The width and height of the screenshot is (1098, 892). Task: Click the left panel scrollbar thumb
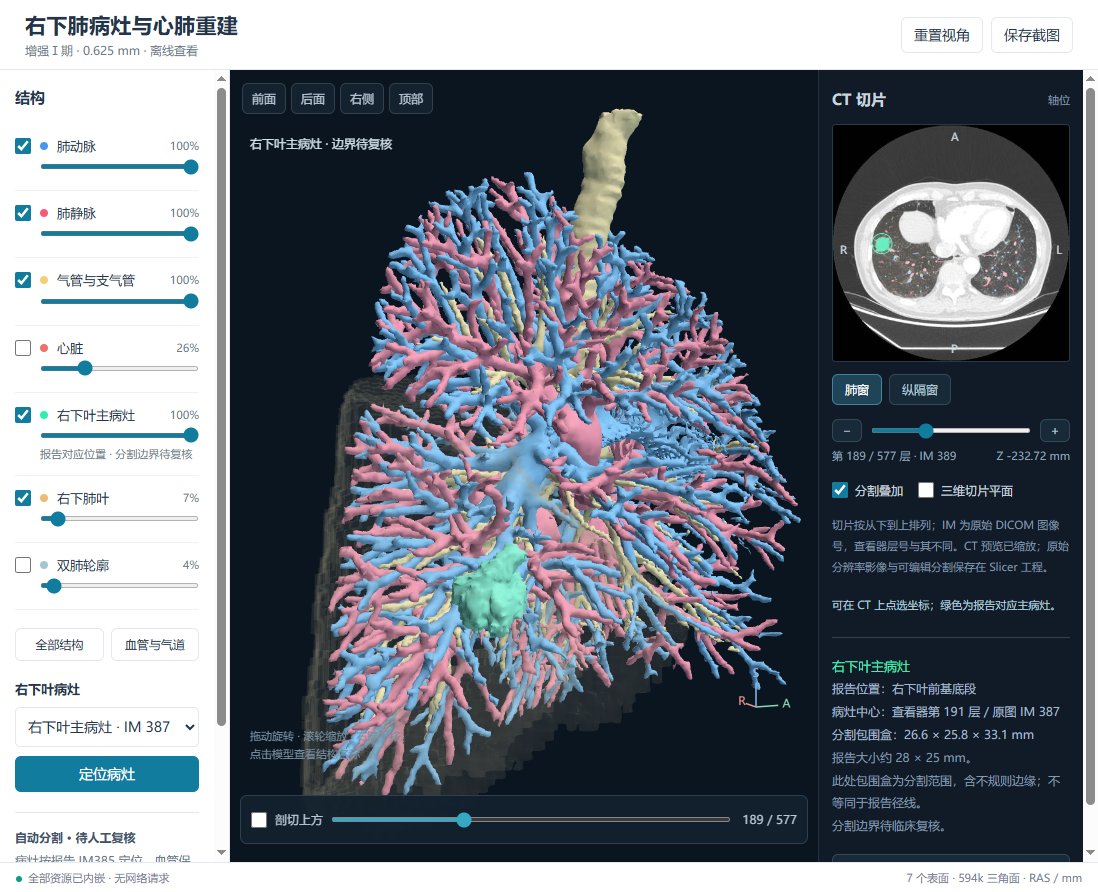click(x=222, y=406)
